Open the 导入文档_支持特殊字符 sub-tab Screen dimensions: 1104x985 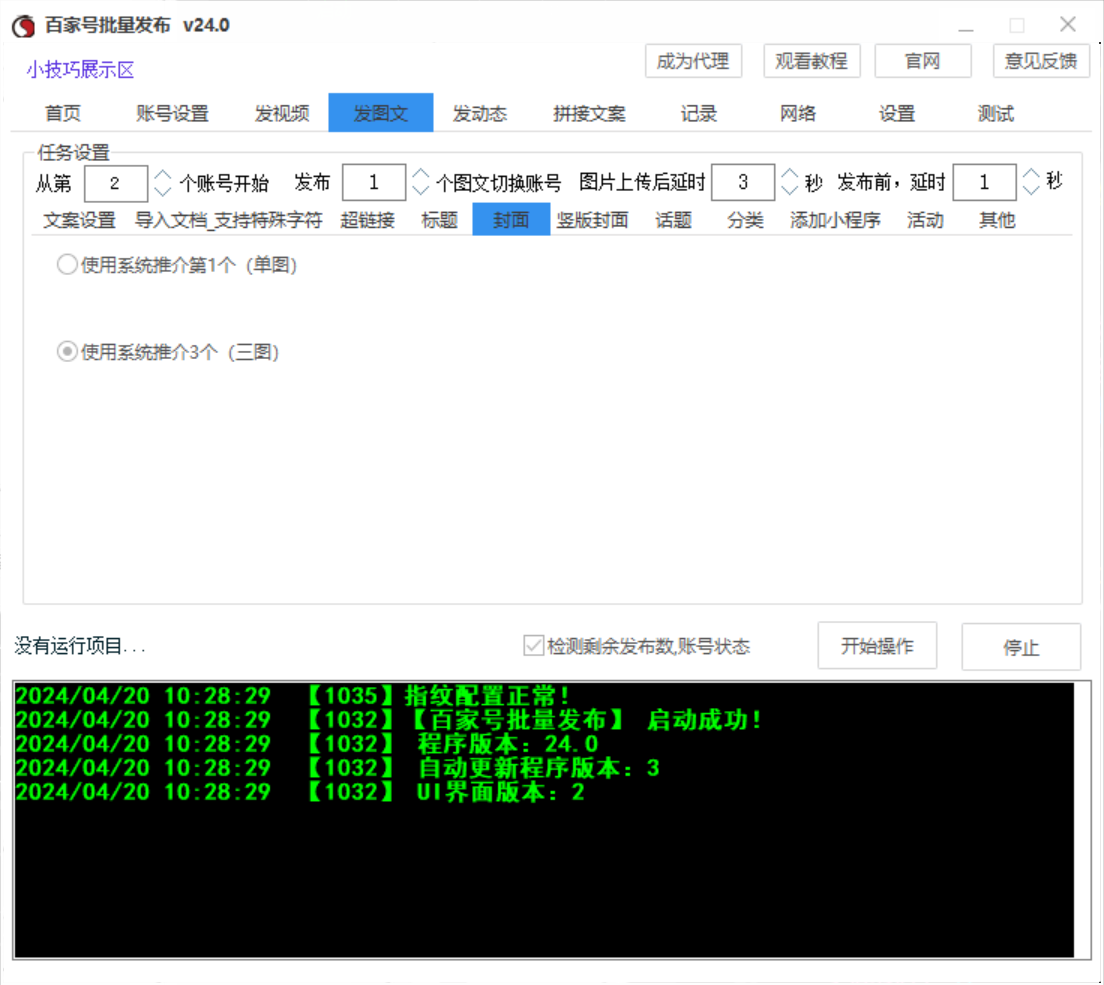[x=229, y=220]
